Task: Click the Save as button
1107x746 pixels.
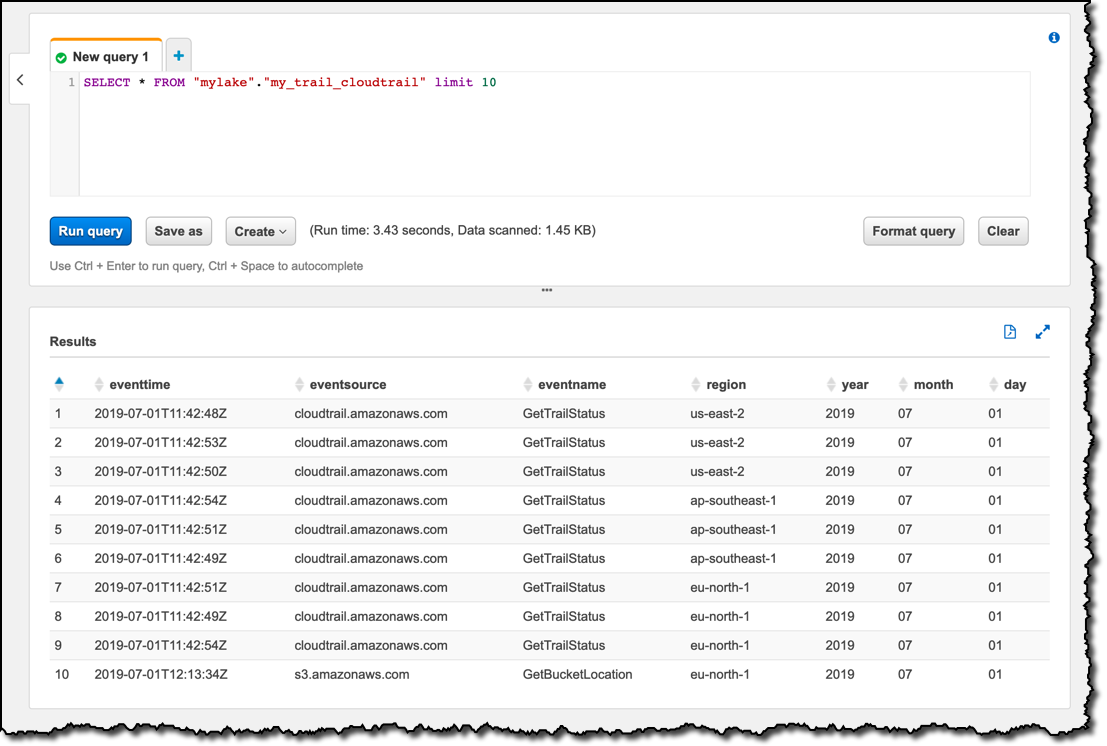Action: pyautogui.click(x=179, y=231)
